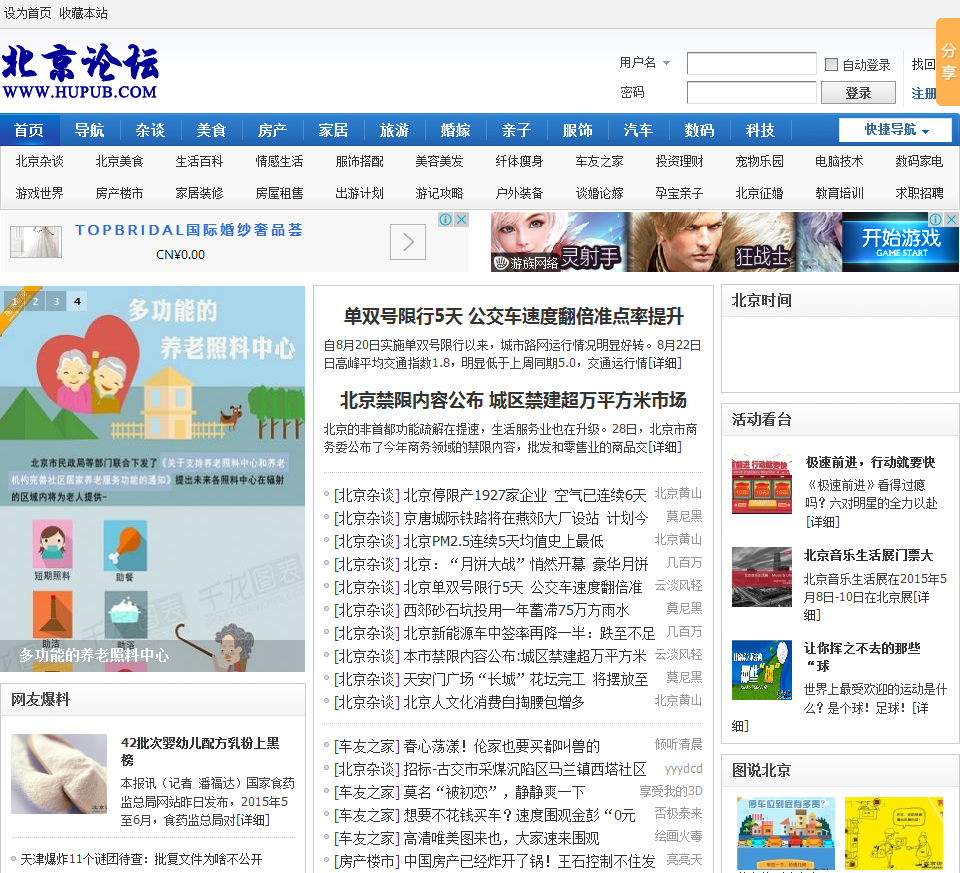Click thumbnail for 让你挥之不去的那些球

762,670
